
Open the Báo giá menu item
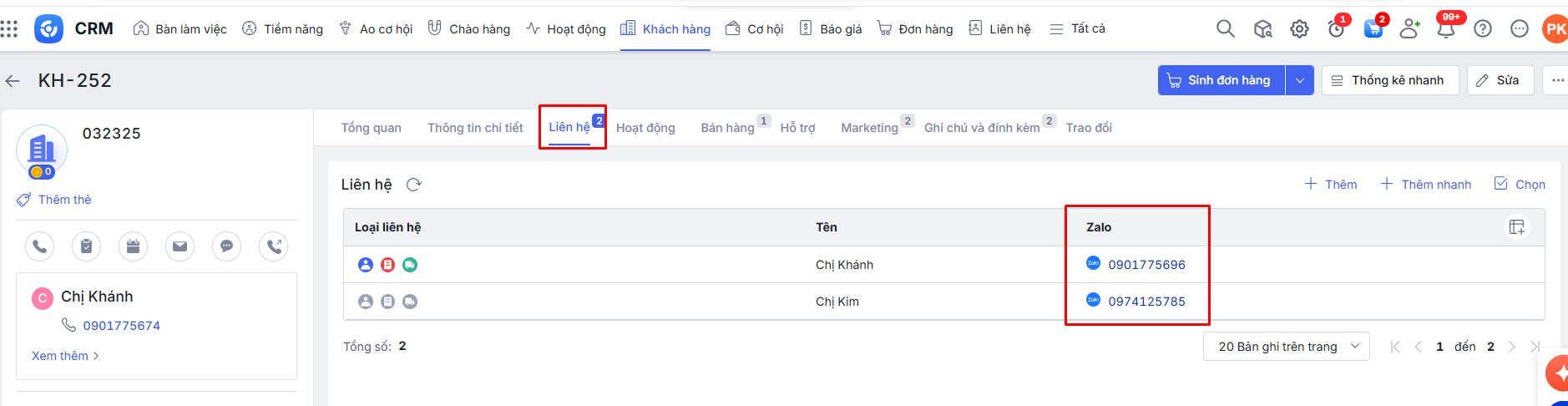[x=831, y=29]
